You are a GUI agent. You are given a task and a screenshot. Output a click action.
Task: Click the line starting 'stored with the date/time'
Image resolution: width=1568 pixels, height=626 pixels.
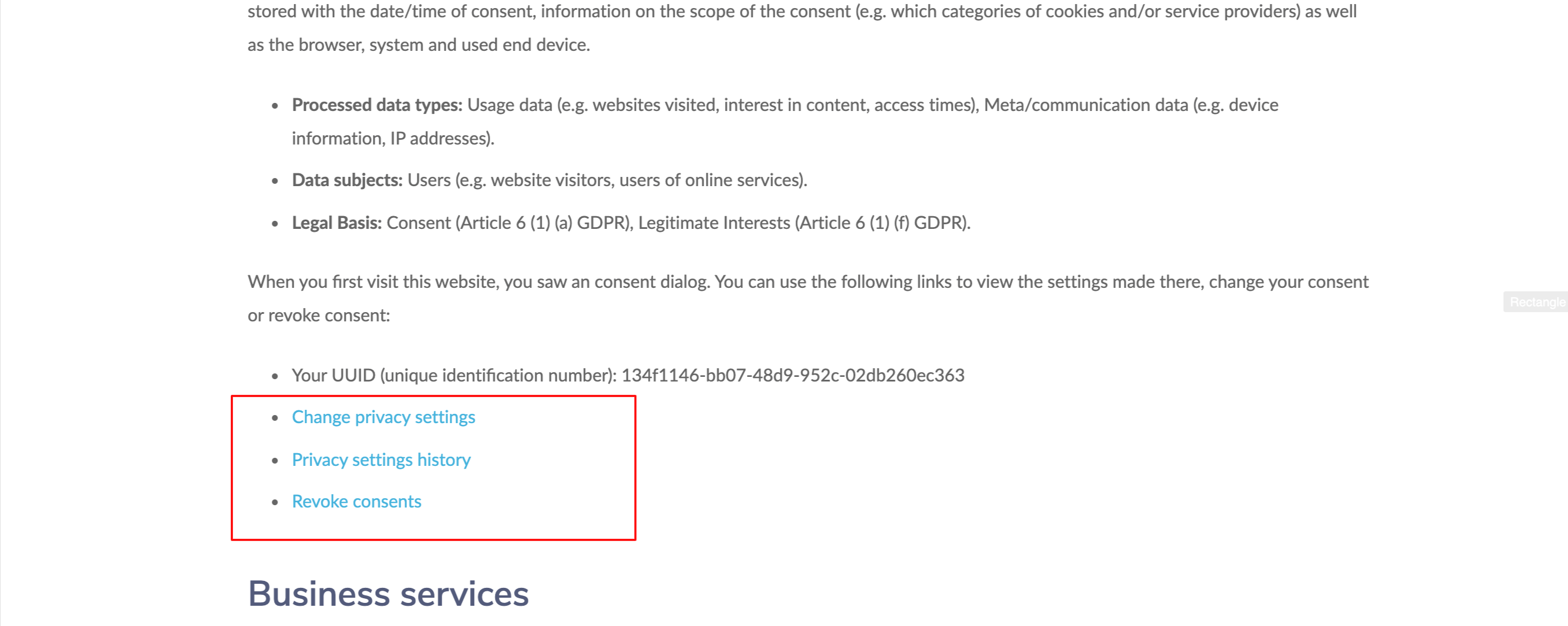tap(801, 12)
